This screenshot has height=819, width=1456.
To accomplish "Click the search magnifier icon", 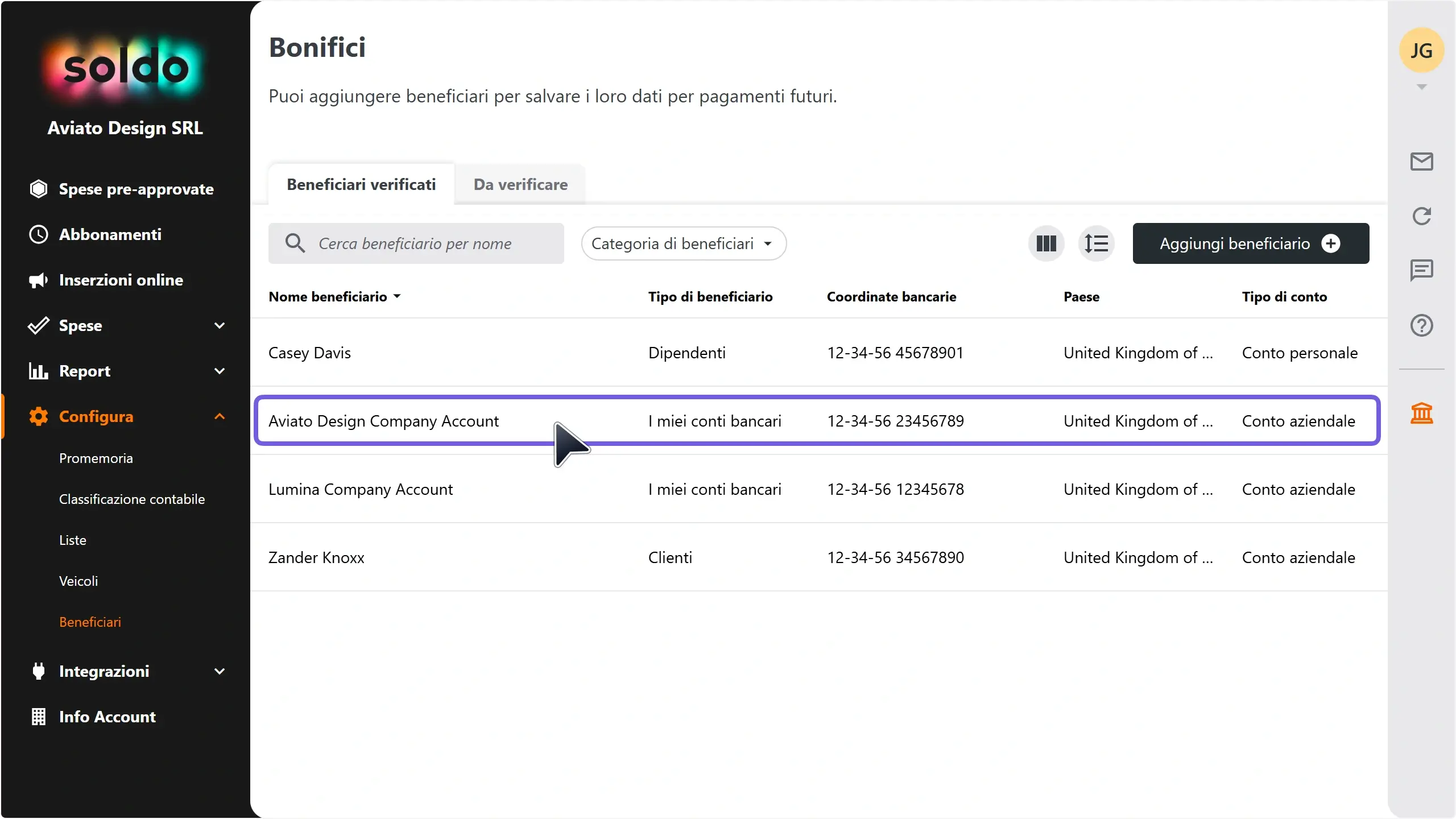I will [295, 243].
